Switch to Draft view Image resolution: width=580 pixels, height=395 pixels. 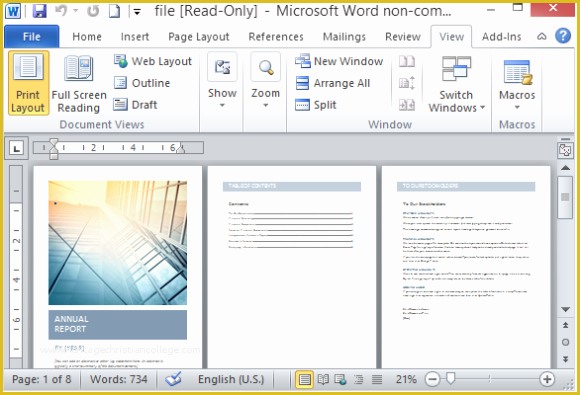click(x=135, y=105)
